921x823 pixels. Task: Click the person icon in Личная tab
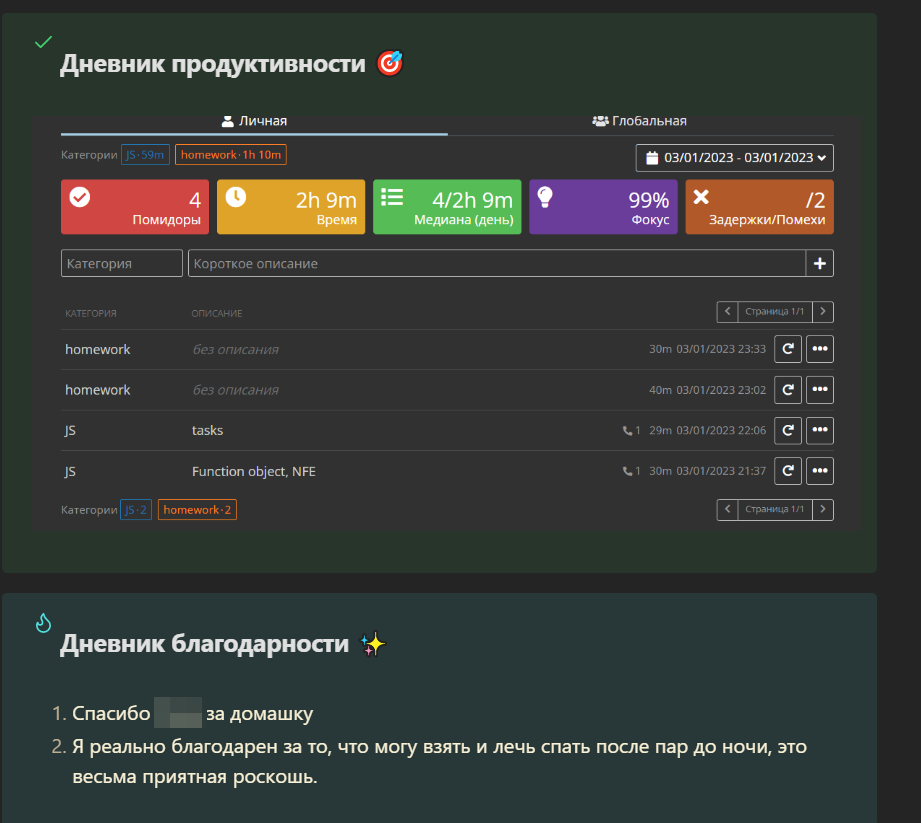227,121
